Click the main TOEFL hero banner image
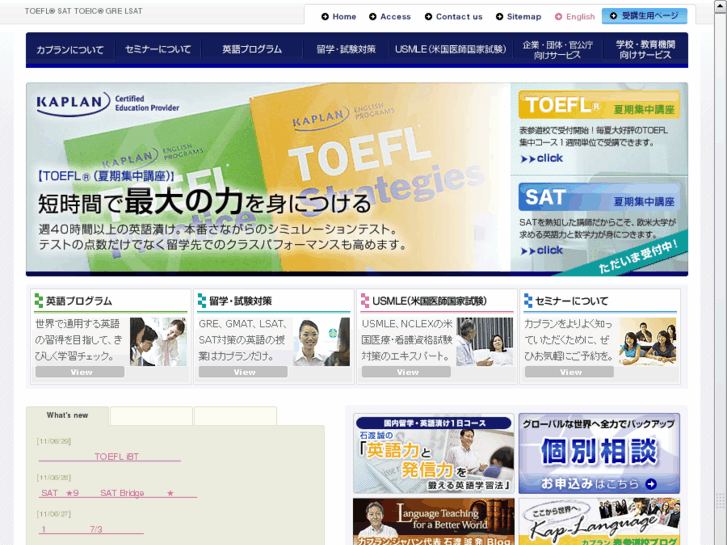727x545 pixels. click(x=268, y=177)
